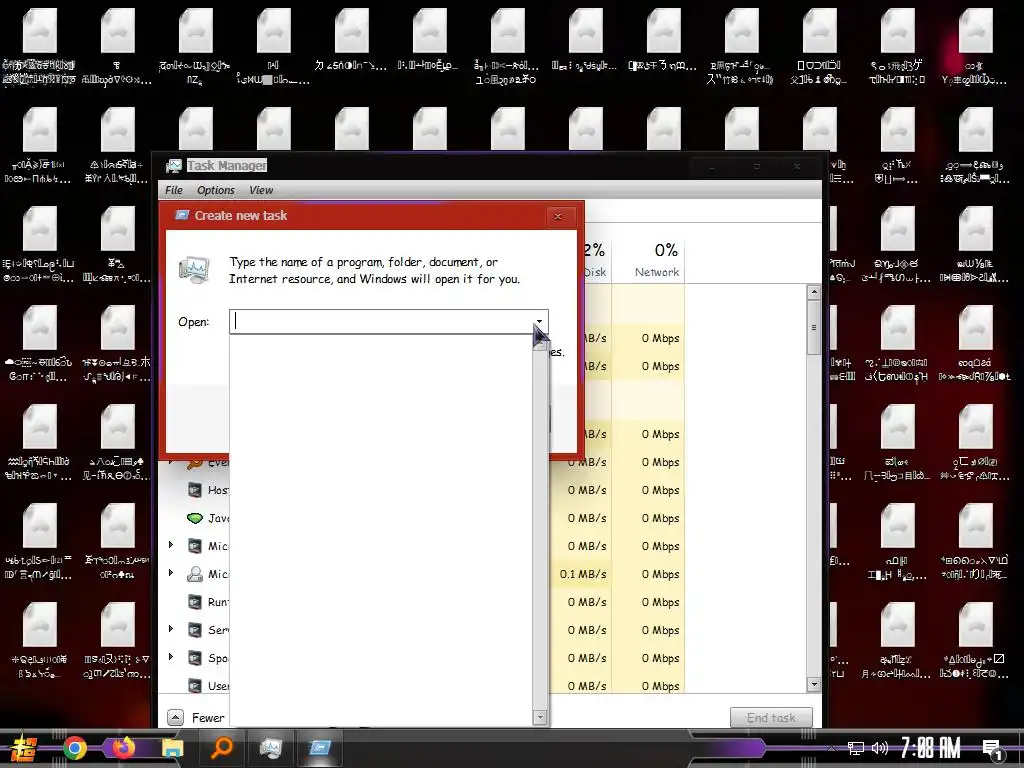1024x768 pixels.
Task: Select the Ser process icon
Action: [195, 630]
